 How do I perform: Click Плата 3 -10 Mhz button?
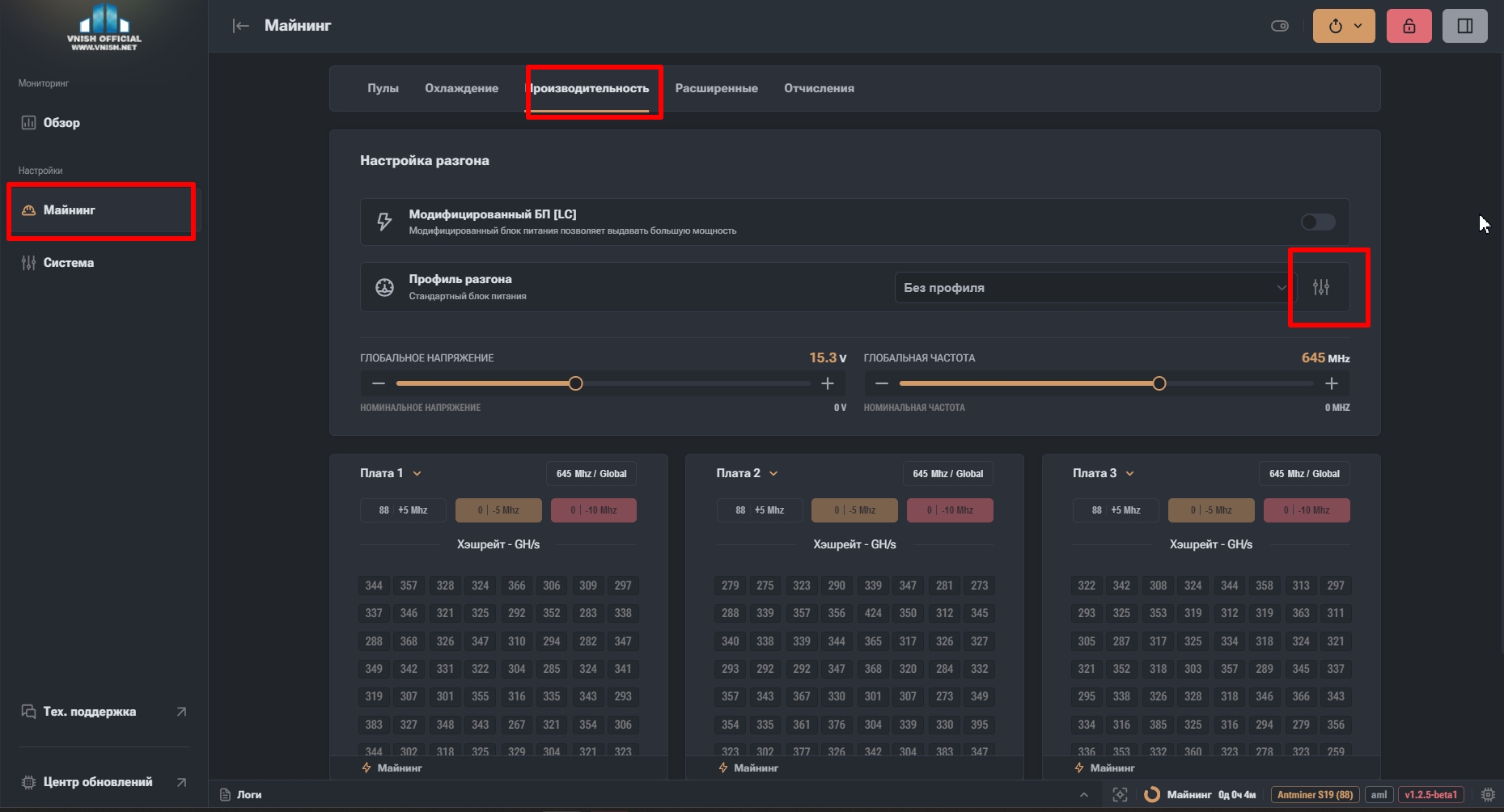point(1307,510)
